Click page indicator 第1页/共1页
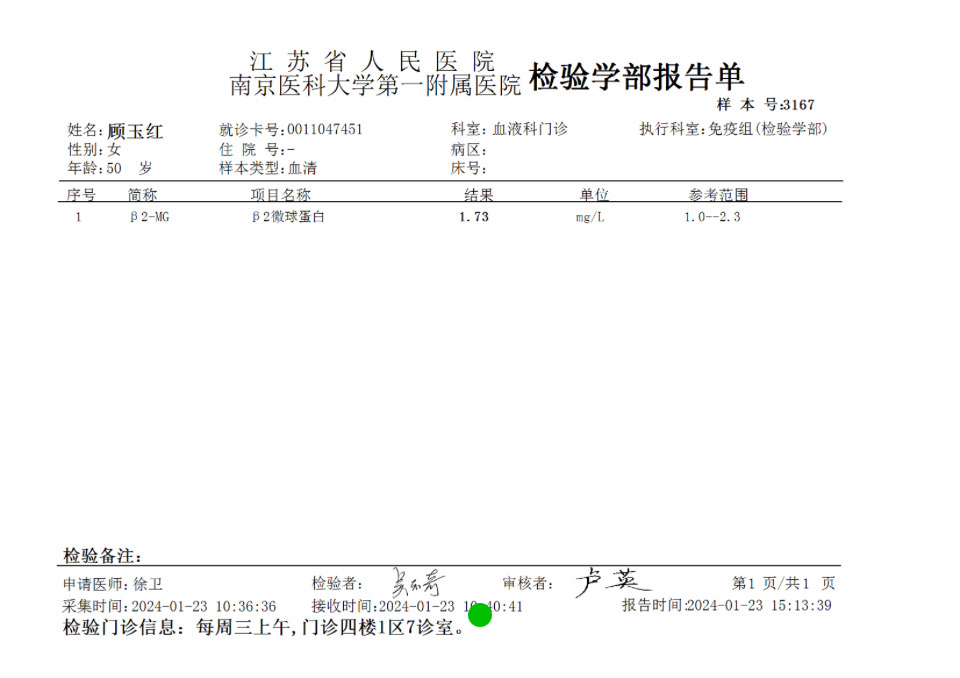The height and width of the screenshot is (678, 960). 784,583
